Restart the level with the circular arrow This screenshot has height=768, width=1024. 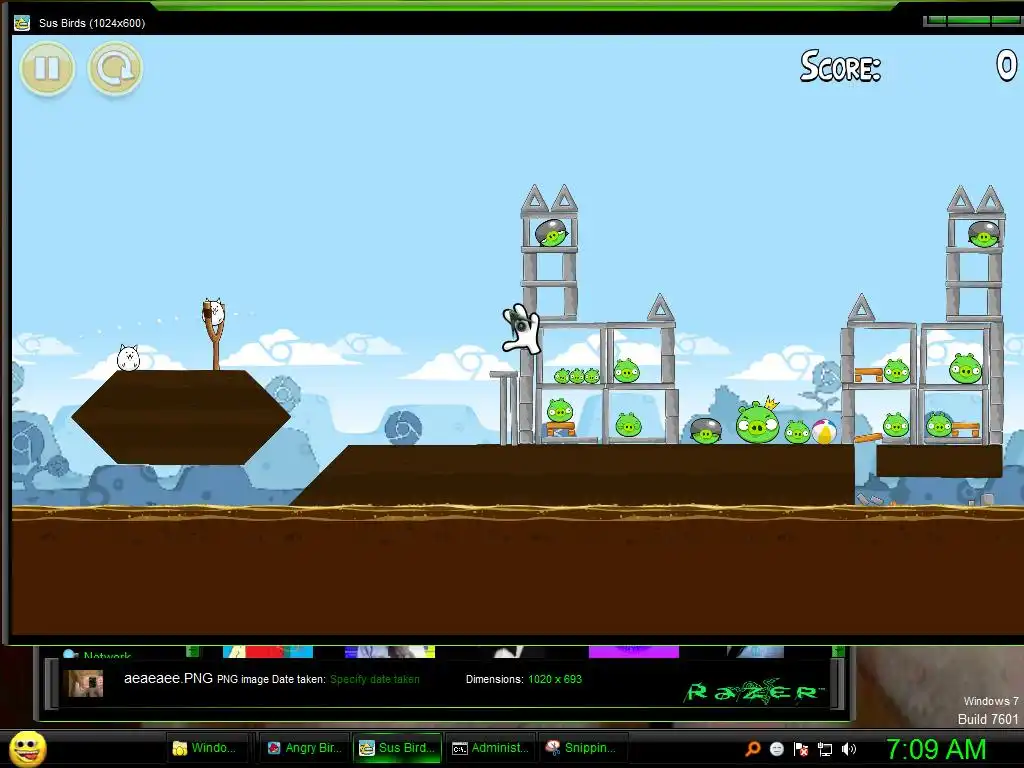115,68
